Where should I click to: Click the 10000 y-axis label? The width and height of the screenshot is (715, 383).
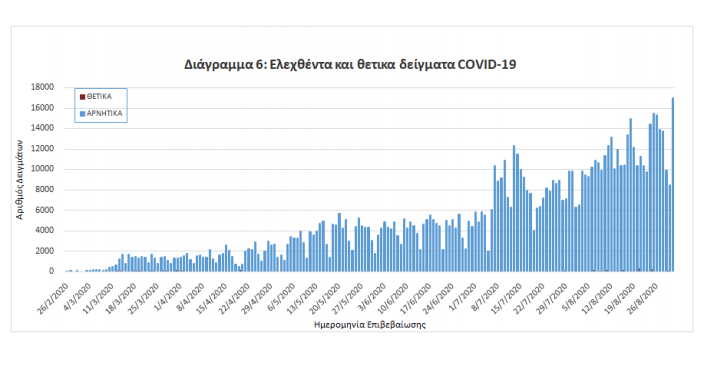[42, 169]
